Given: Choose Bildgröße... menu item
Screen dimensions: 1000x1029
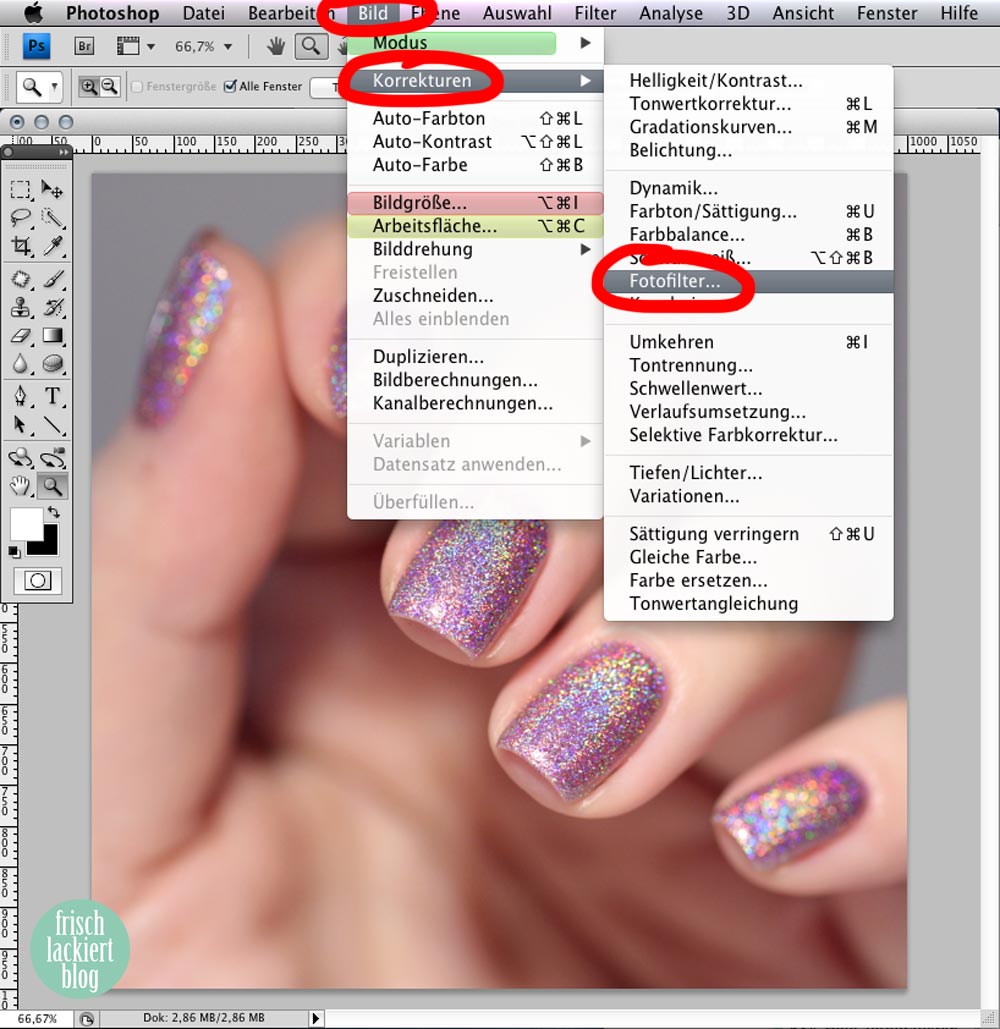Looking at the screenshot, I should [x=475, y=203].
